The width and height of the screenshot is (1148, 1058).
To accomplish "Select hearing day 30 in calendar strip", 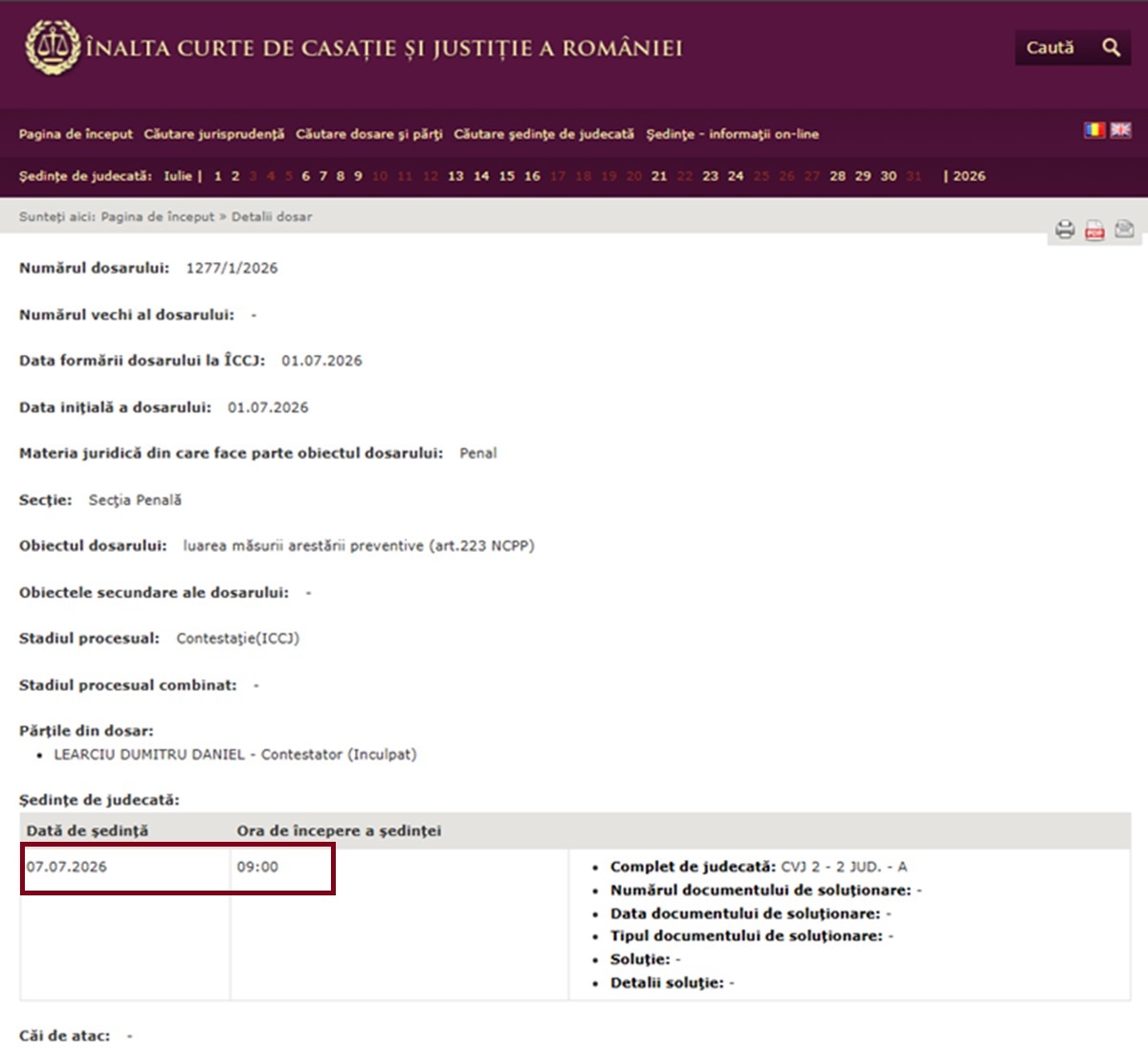I will pyautogui.click(x=889, y=176).
